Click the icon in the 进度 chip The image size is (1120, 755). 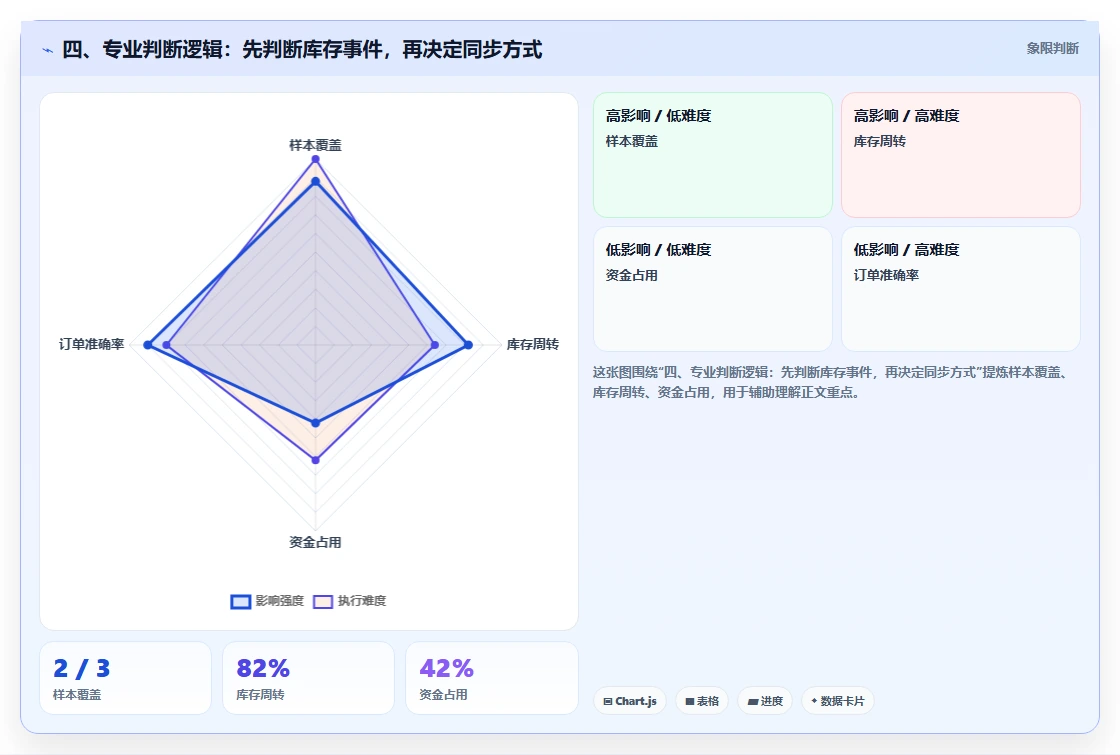(x=752, y=701)
